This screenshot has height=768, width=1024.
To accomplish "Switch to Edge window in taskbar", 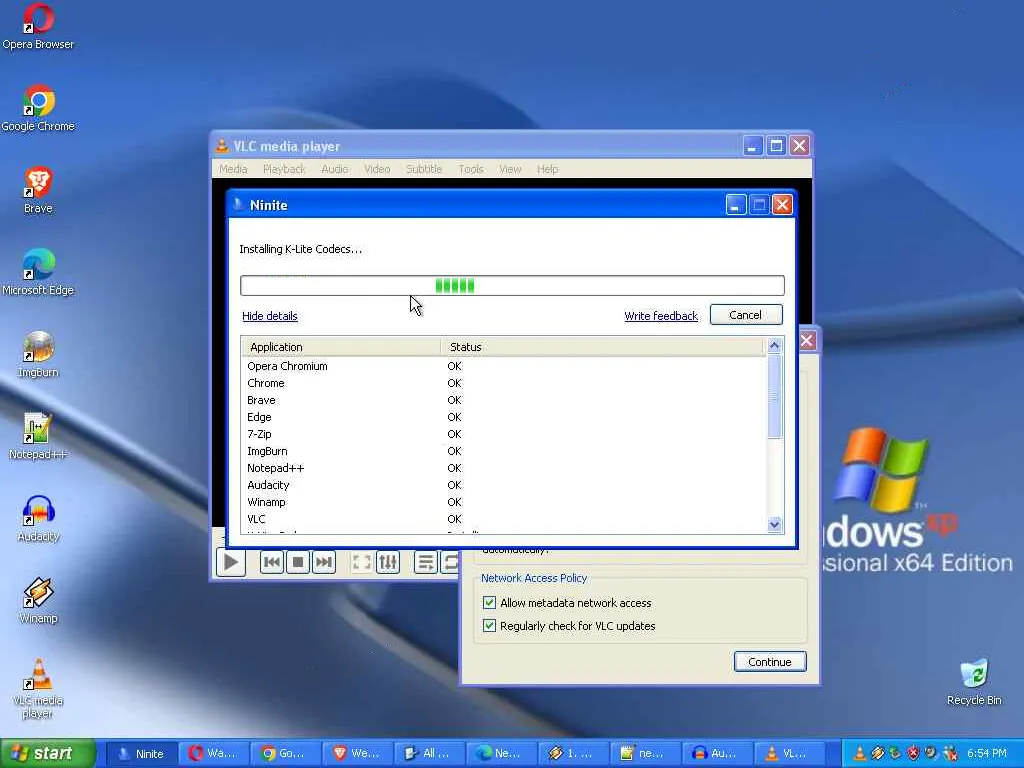I will 502,754.
